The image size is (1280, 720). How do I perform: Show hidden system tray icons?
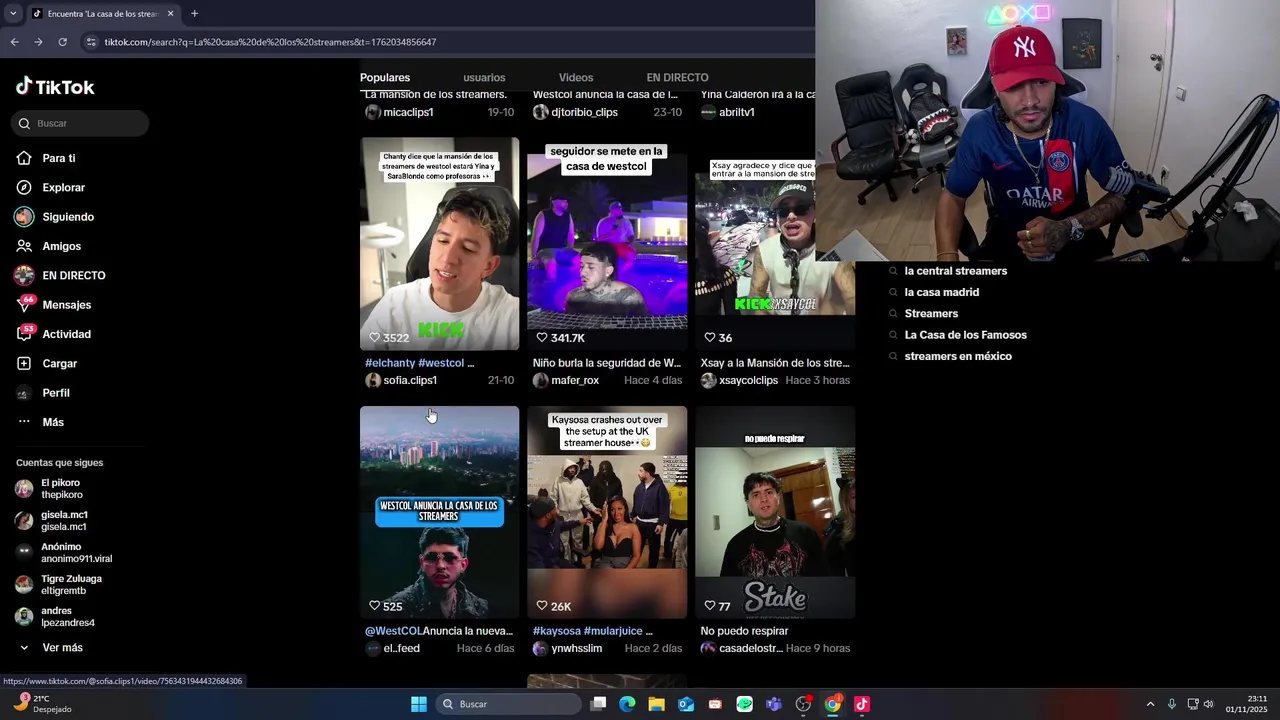click(1150, 704)
